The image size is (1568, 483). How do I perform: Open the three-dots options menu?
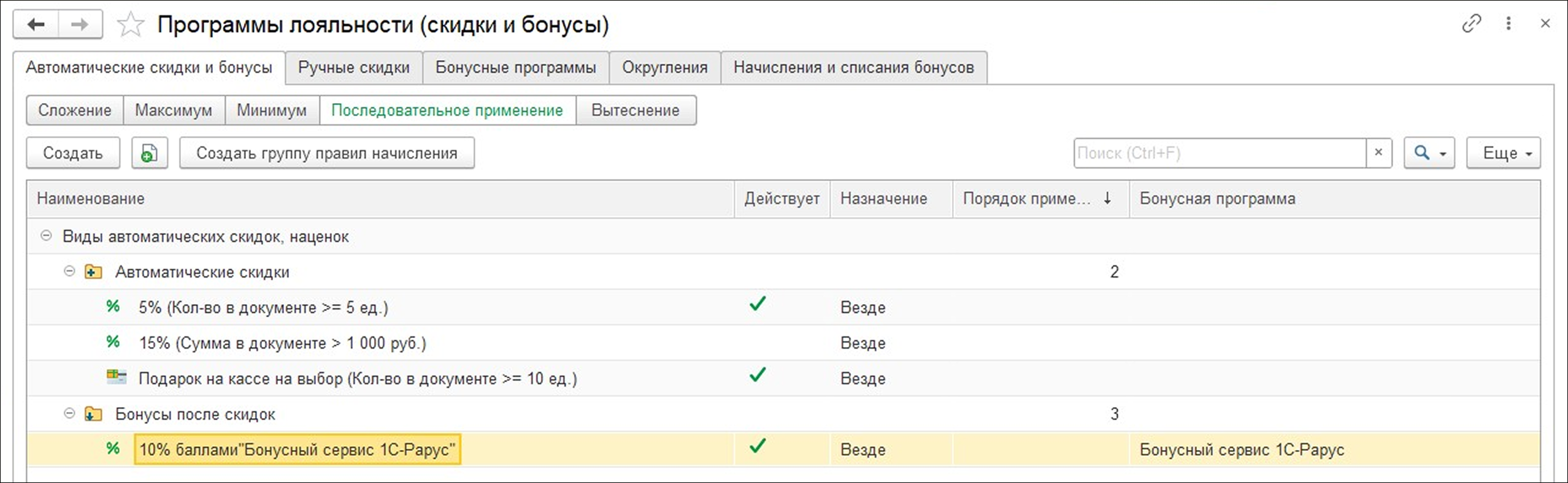(1508, 24)
